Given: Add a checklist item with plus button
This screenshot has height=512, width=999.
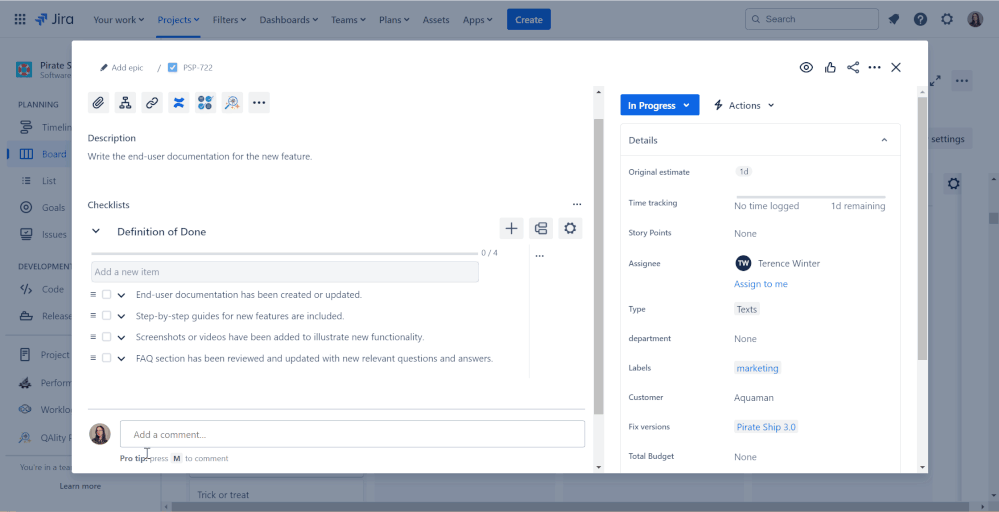Looking at the screenshot, I should (x=511, y=228).
